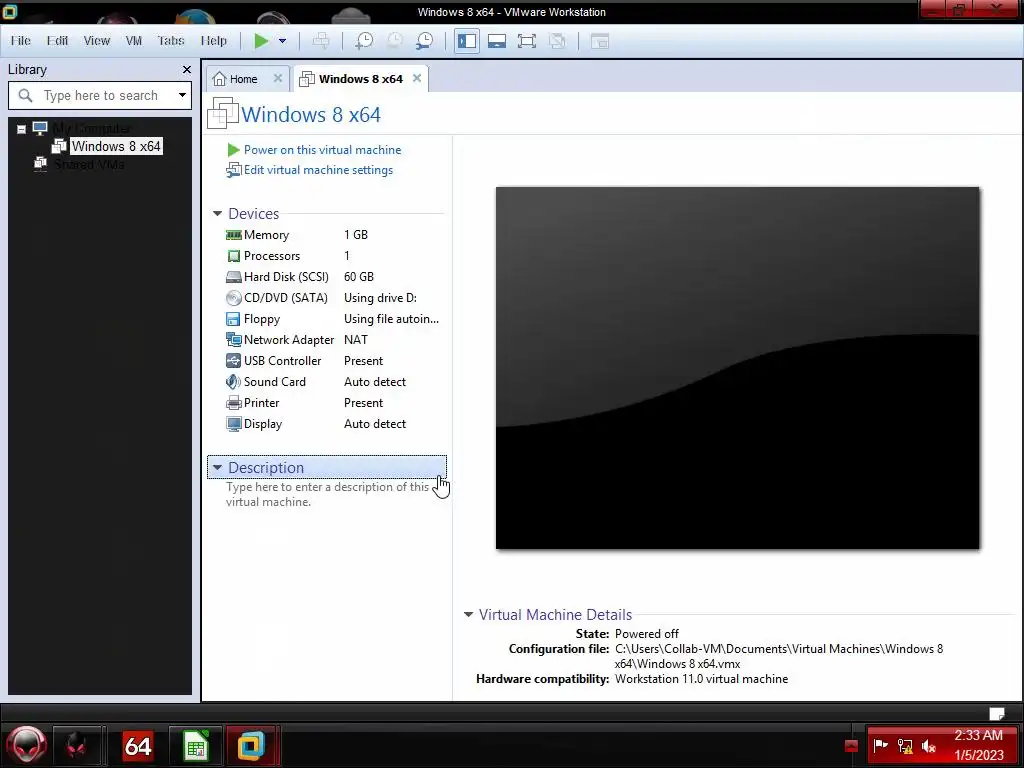Select Windows 8 x64 in Library tree
This screenshot has height=768, width=1024.
tap(116, 146)
